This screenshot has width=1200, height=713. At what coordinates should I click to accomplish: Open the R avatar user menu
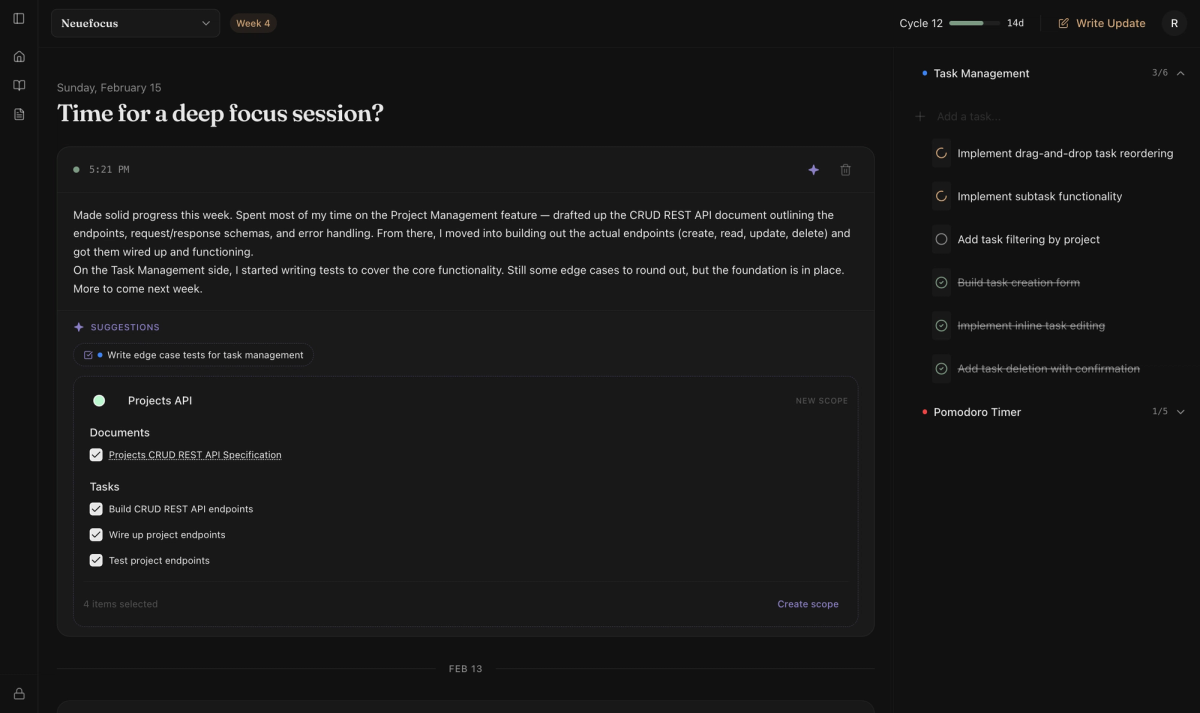[x=1174, y=23]
